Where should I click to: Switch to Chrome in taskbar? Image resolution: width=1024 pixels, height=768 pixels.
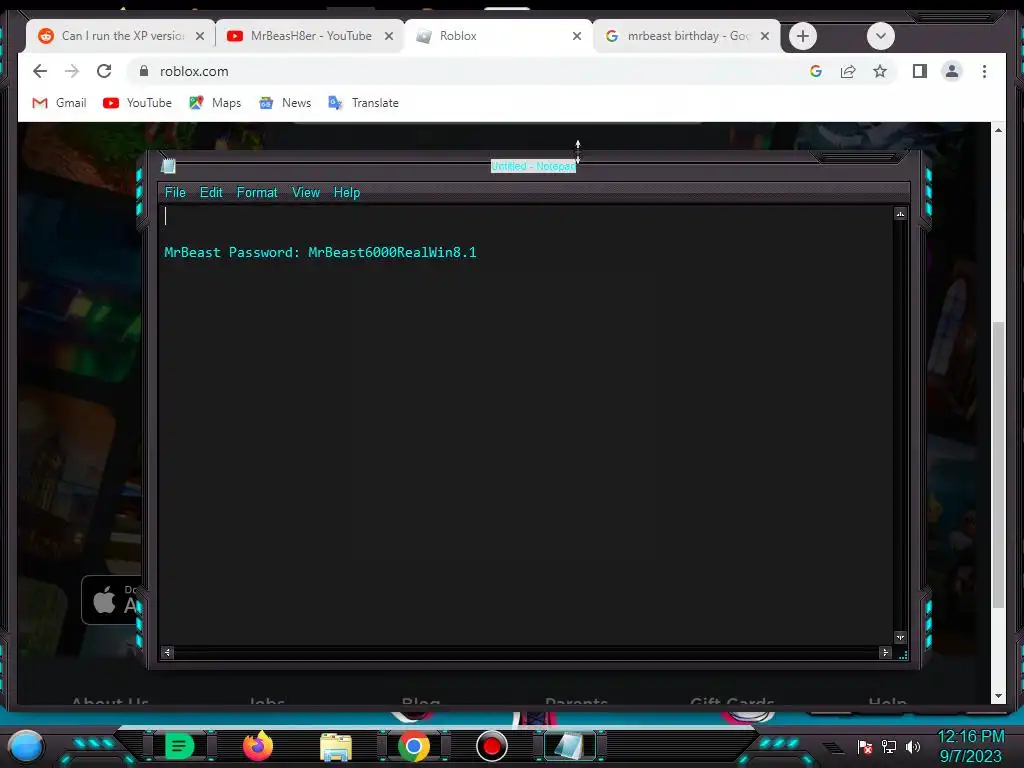click(413, 746)
